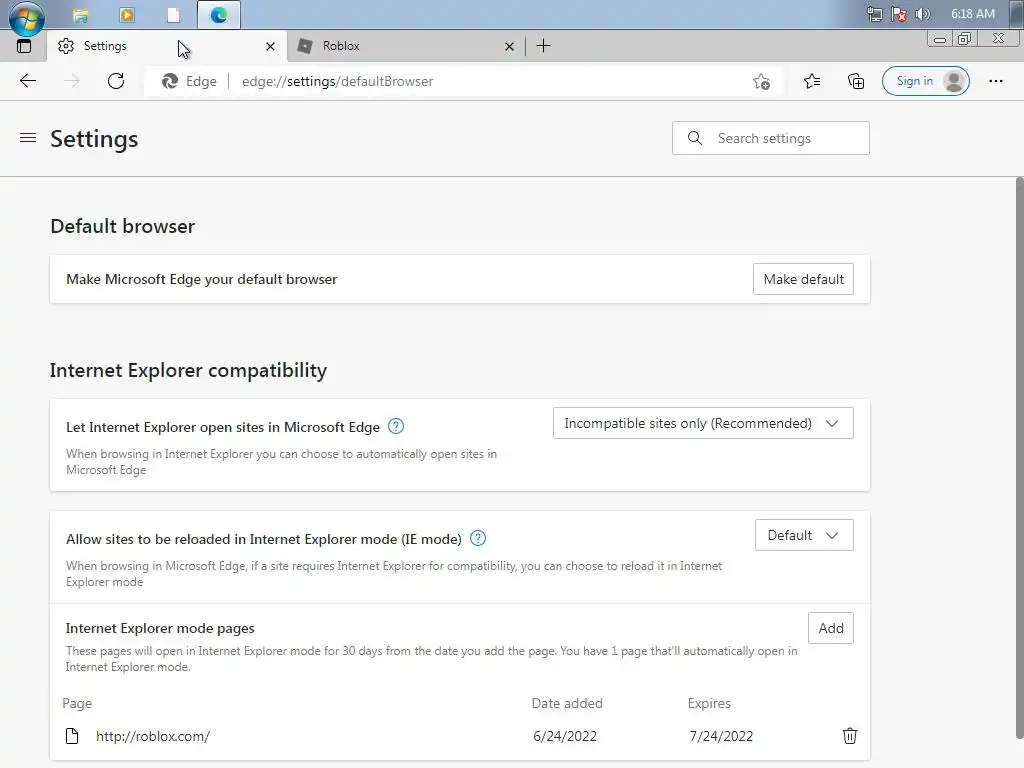
Task: Click the http://roblox.com/ page entry
Action: pos(153,736)
